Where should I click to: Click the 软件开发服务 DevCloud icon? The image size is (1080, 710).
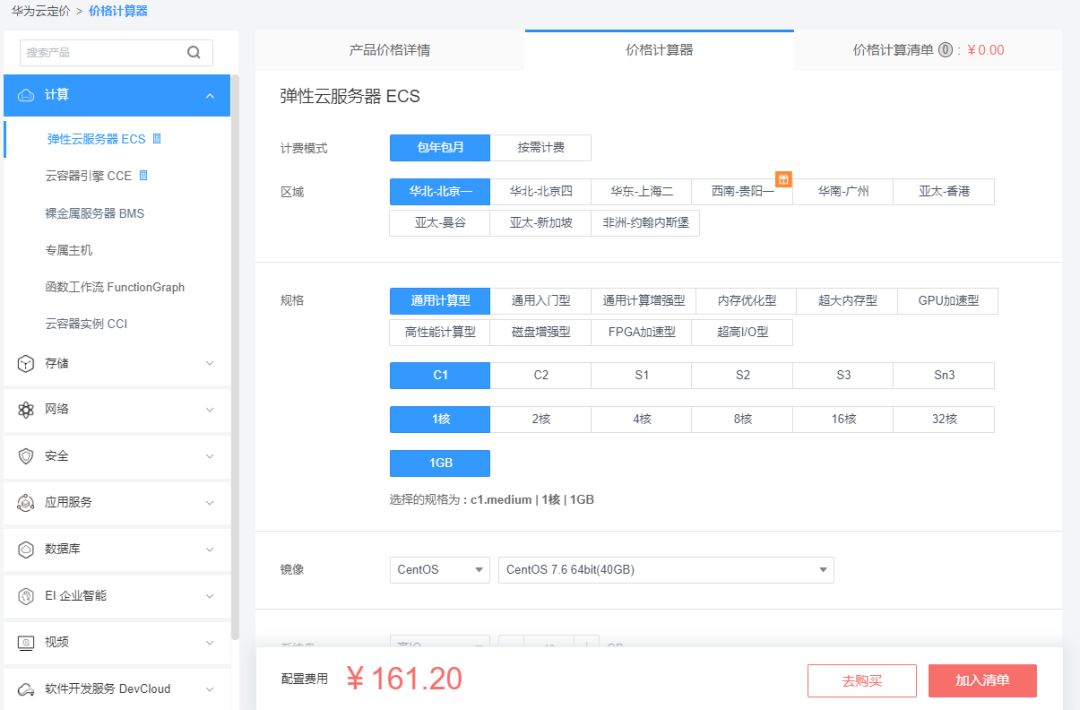point(25,689)
